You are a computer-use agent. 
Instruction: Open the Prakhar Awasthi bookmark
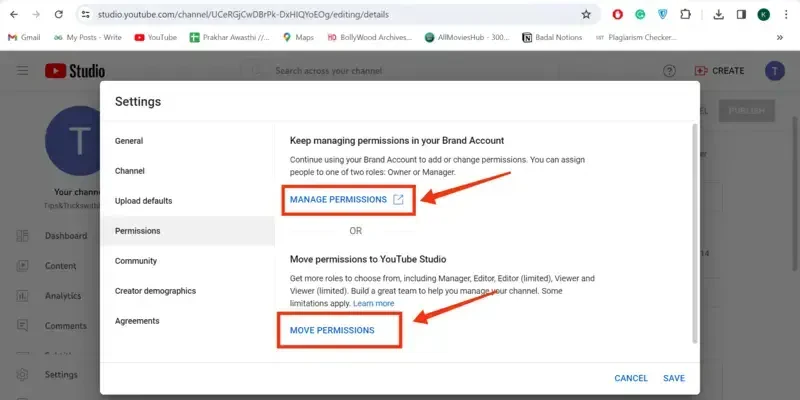tap(230, 37)
